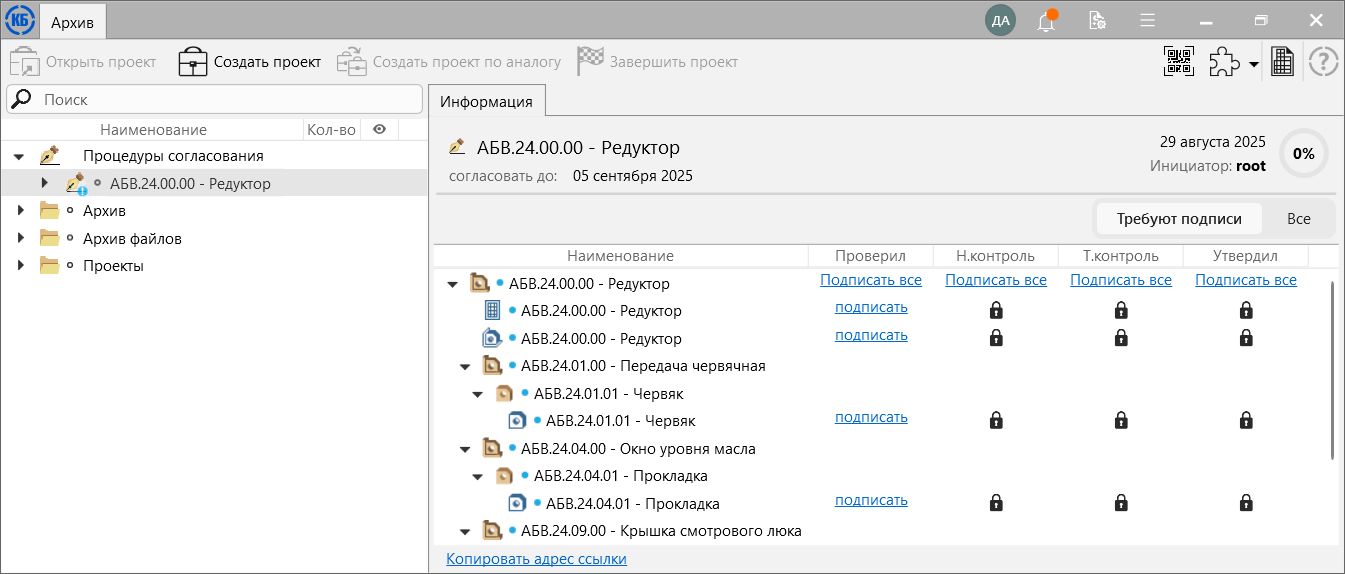Click the Создать проект briefcase button
This screenshot has width=1345, height=574.
pos(250,62)
